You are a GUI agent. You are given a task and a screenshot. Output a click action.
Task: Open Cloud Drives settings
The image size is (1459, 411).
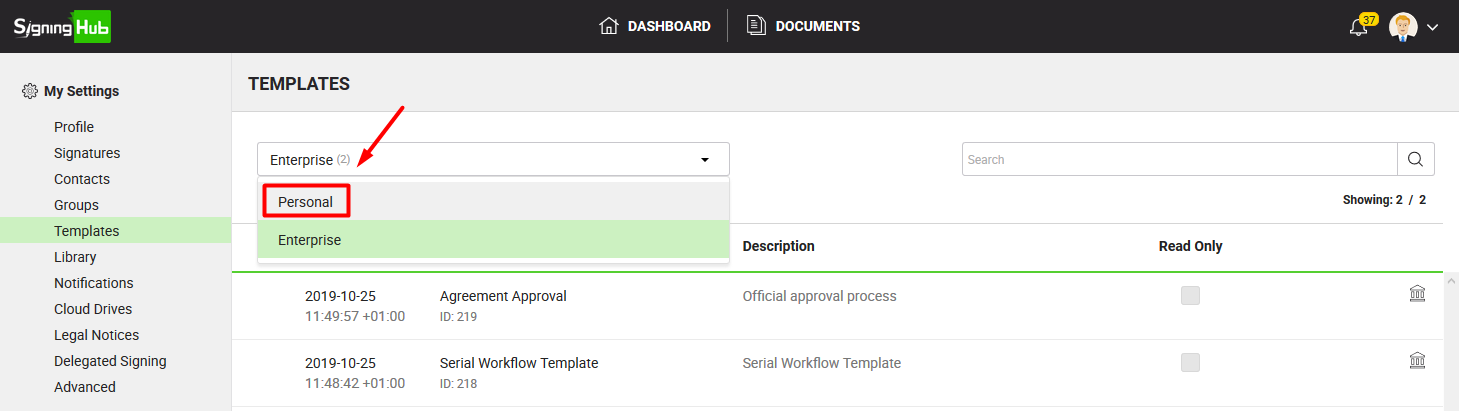93,309
